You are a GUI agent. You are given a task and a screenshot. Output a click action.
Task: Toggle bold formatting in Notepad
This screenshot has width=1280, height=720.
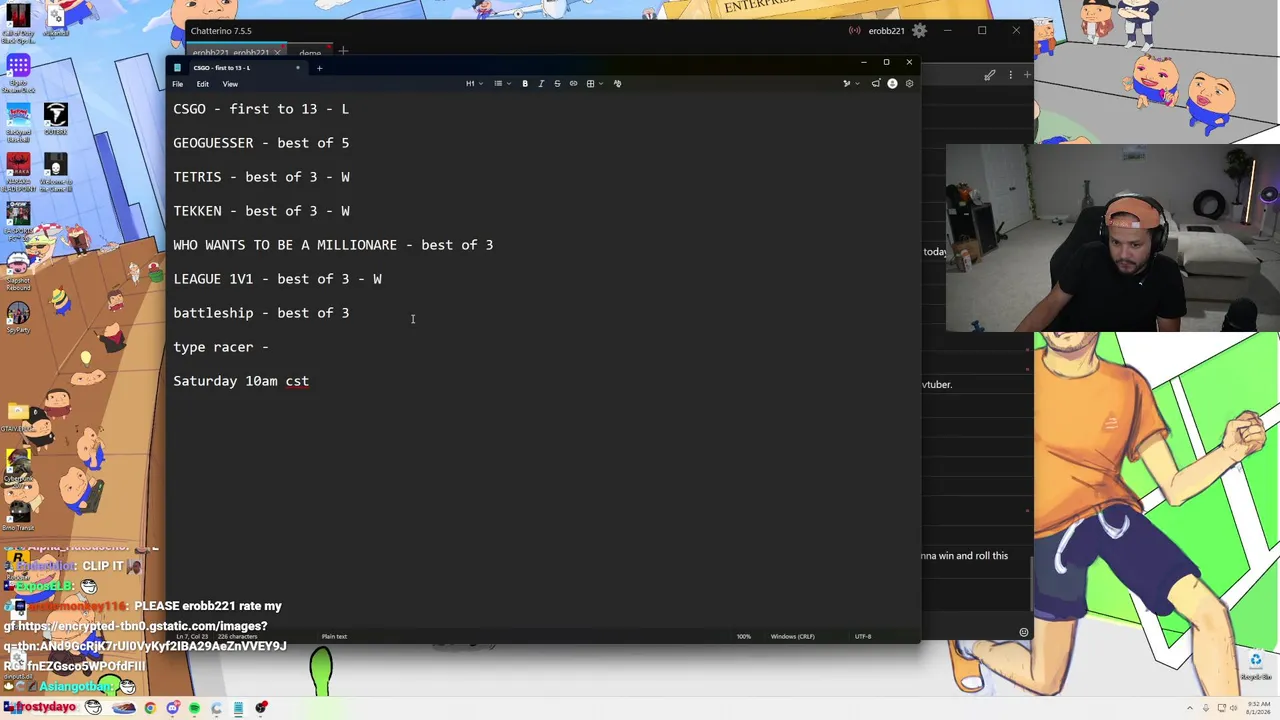(x=525, y=84)
